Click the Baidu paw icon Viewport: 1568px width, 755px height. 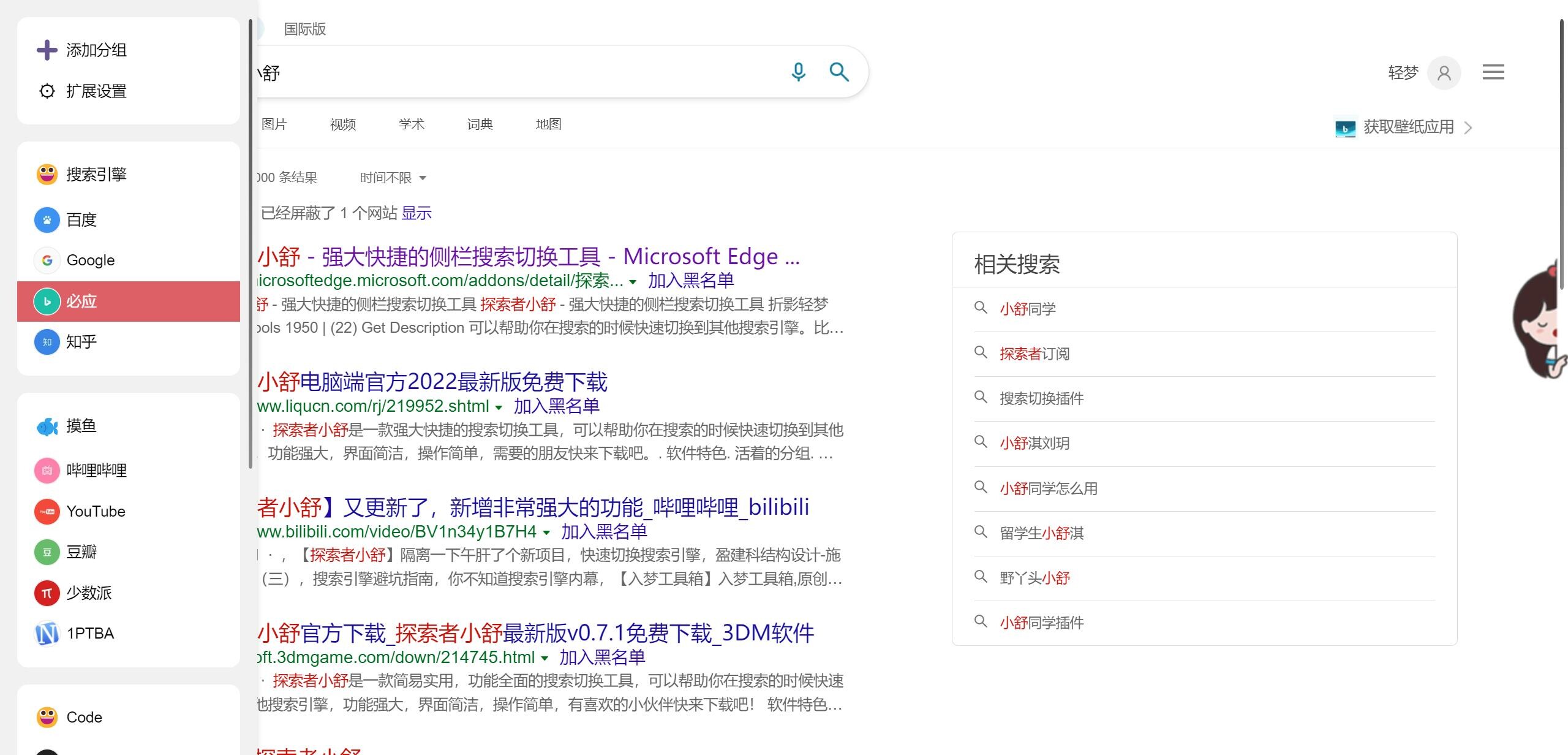coord(47,220)
